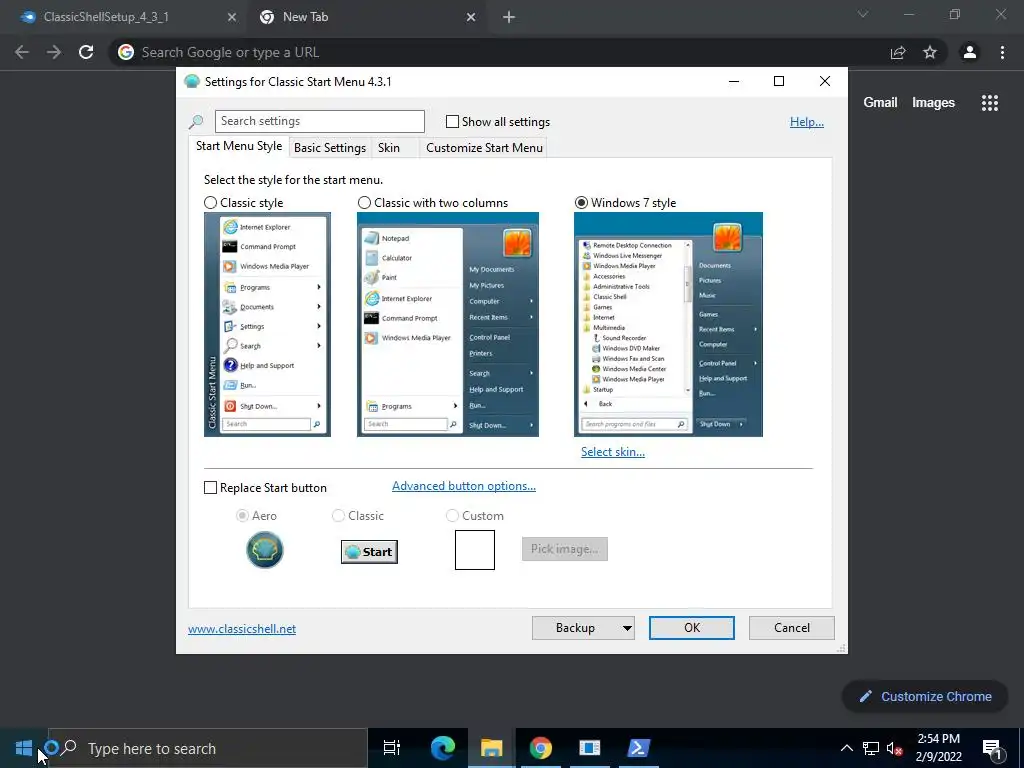Switch to the Basic Settings tab
This screenshot has width=1024, height=768.
pyautogui.click(x=330, y=148)
